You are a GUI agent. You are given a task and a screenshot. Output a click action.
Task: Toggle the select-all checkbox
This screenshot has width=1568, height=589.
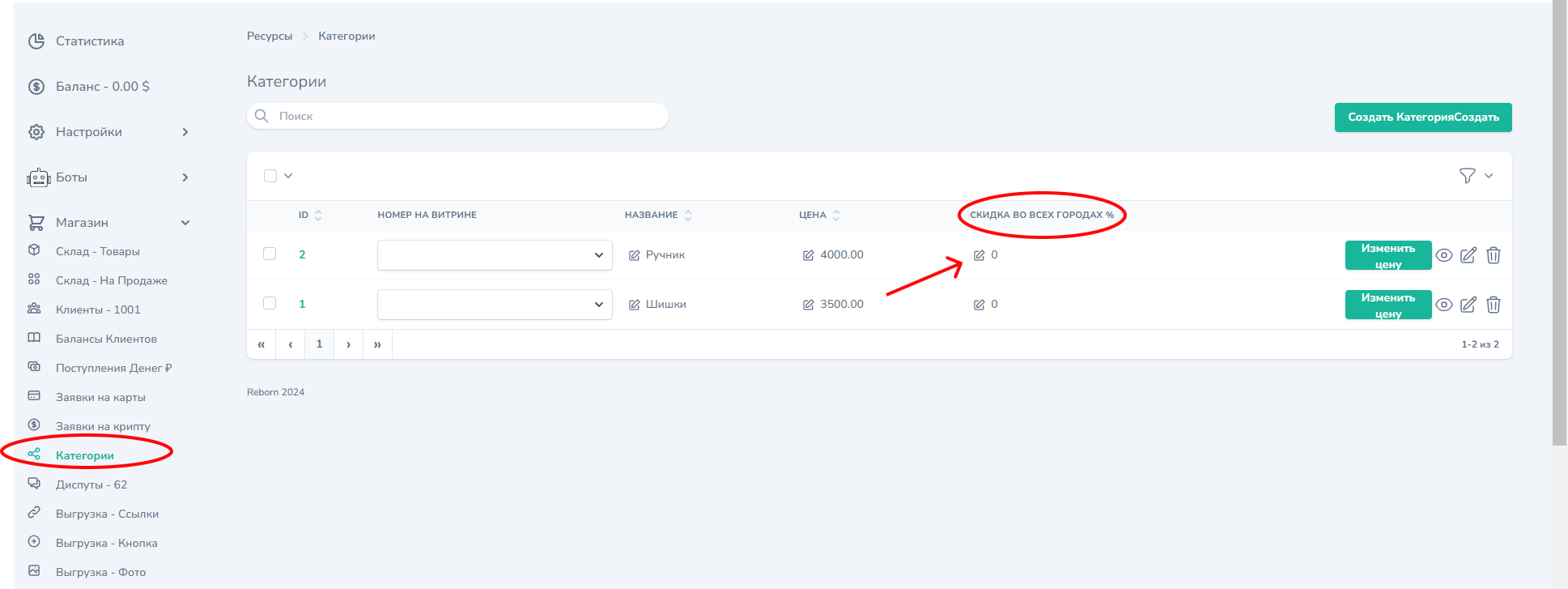270,176
